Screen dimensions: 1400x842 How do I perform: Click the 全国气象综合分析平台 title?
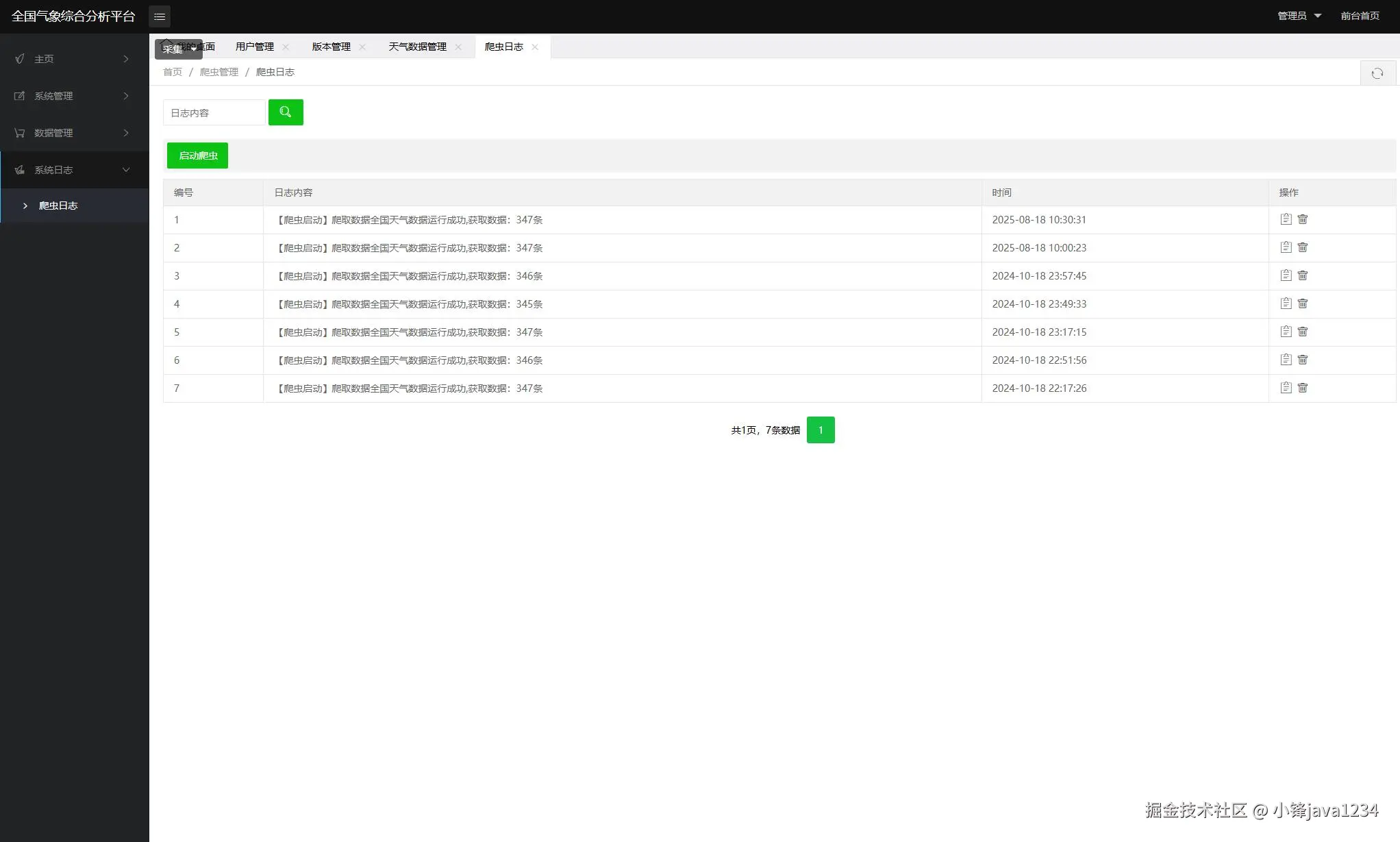(x=73, y=16)
